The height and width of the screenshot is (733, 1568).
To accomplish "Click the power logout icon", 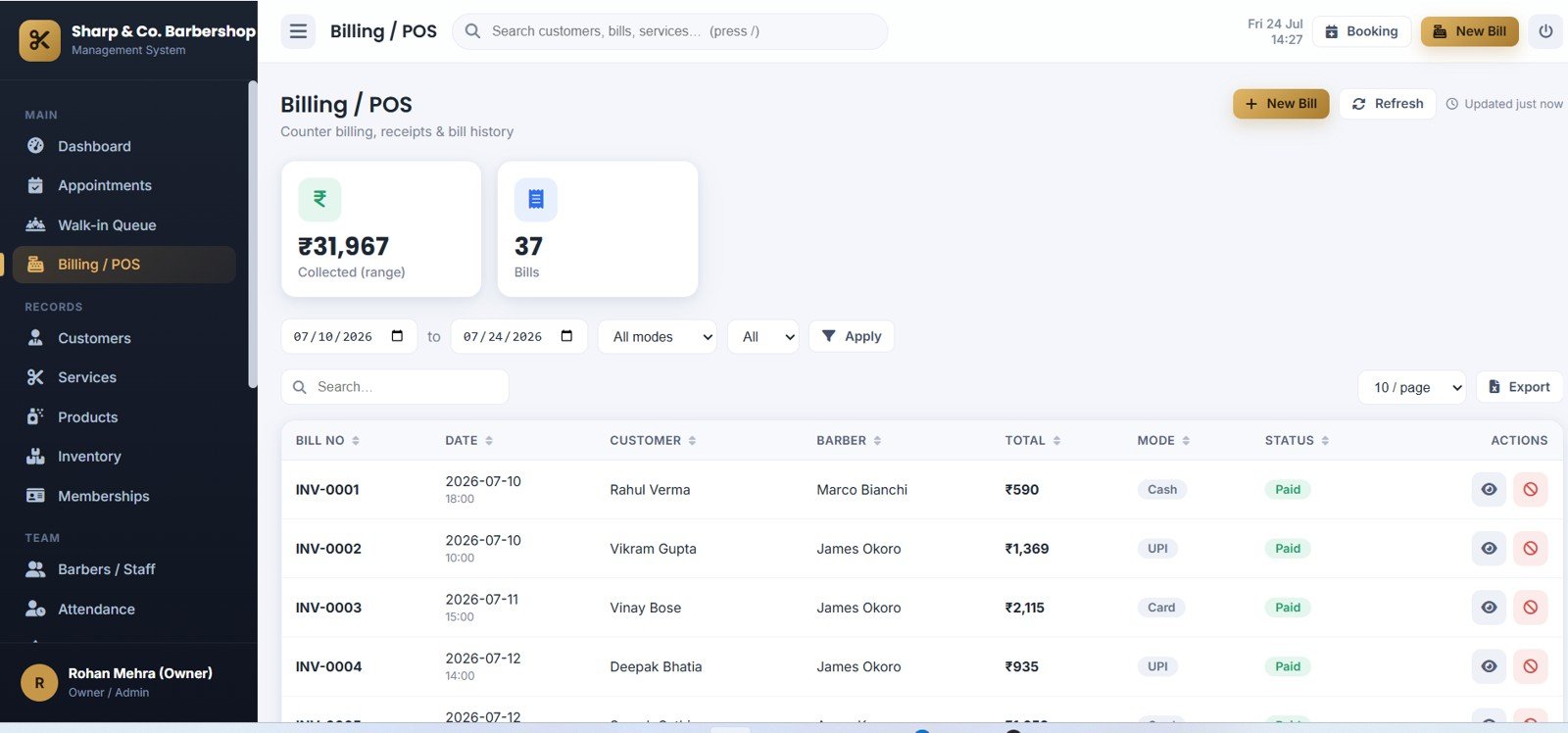I will pyautogui.click(x=1545, y=31).
